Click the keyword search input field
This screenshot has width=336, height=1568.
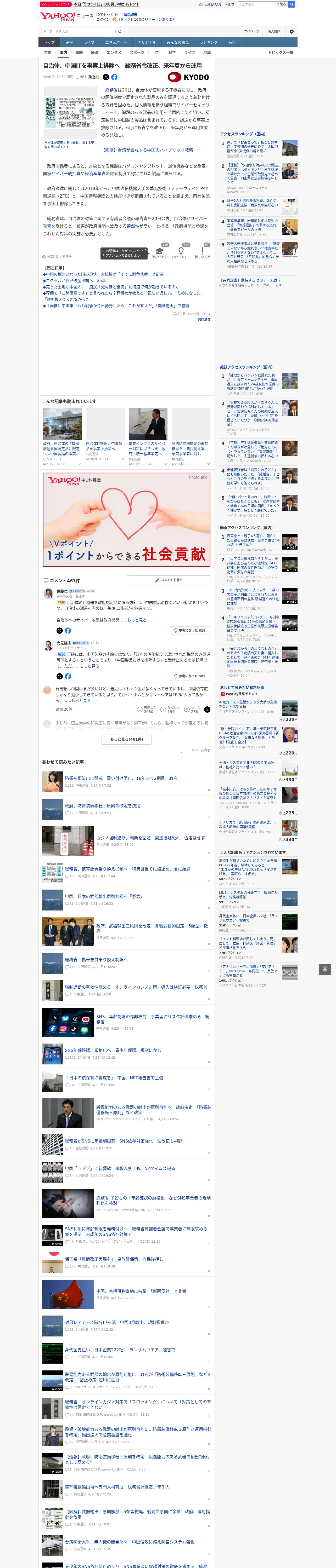point(79,32)
